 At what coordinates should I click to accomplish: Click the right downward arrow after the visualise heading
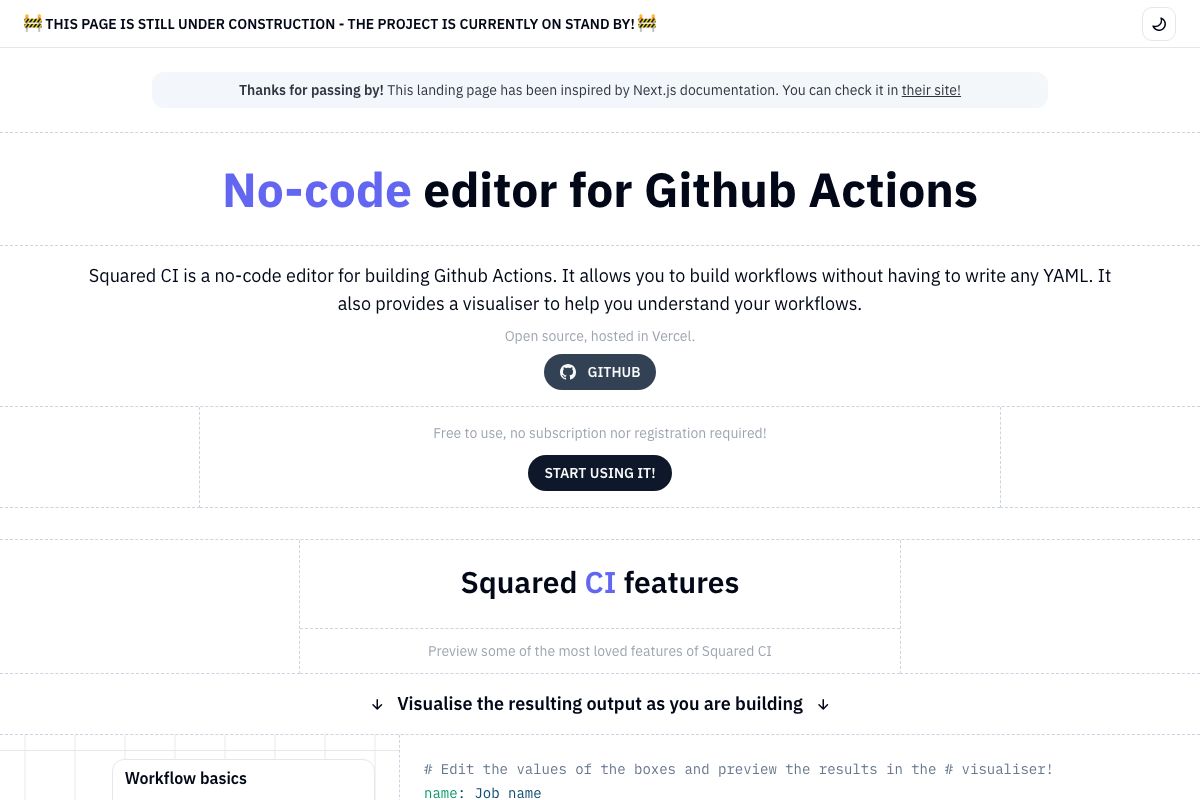823,704
